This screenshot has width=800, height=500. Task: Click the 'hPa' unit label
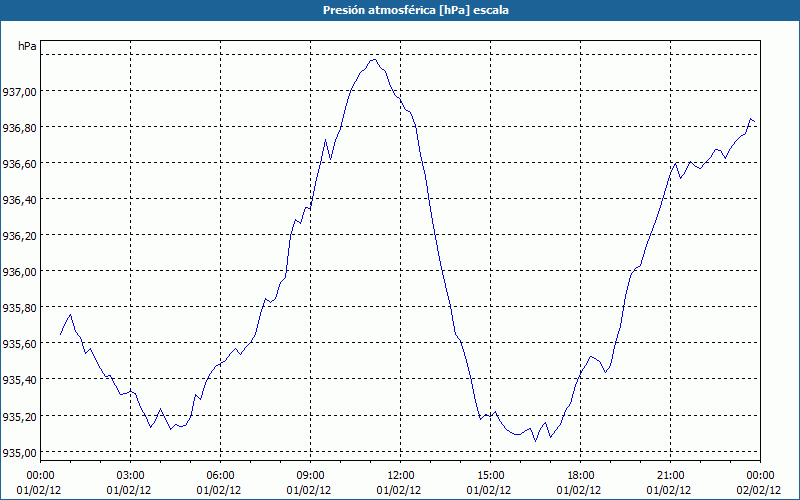pos(27,46)
